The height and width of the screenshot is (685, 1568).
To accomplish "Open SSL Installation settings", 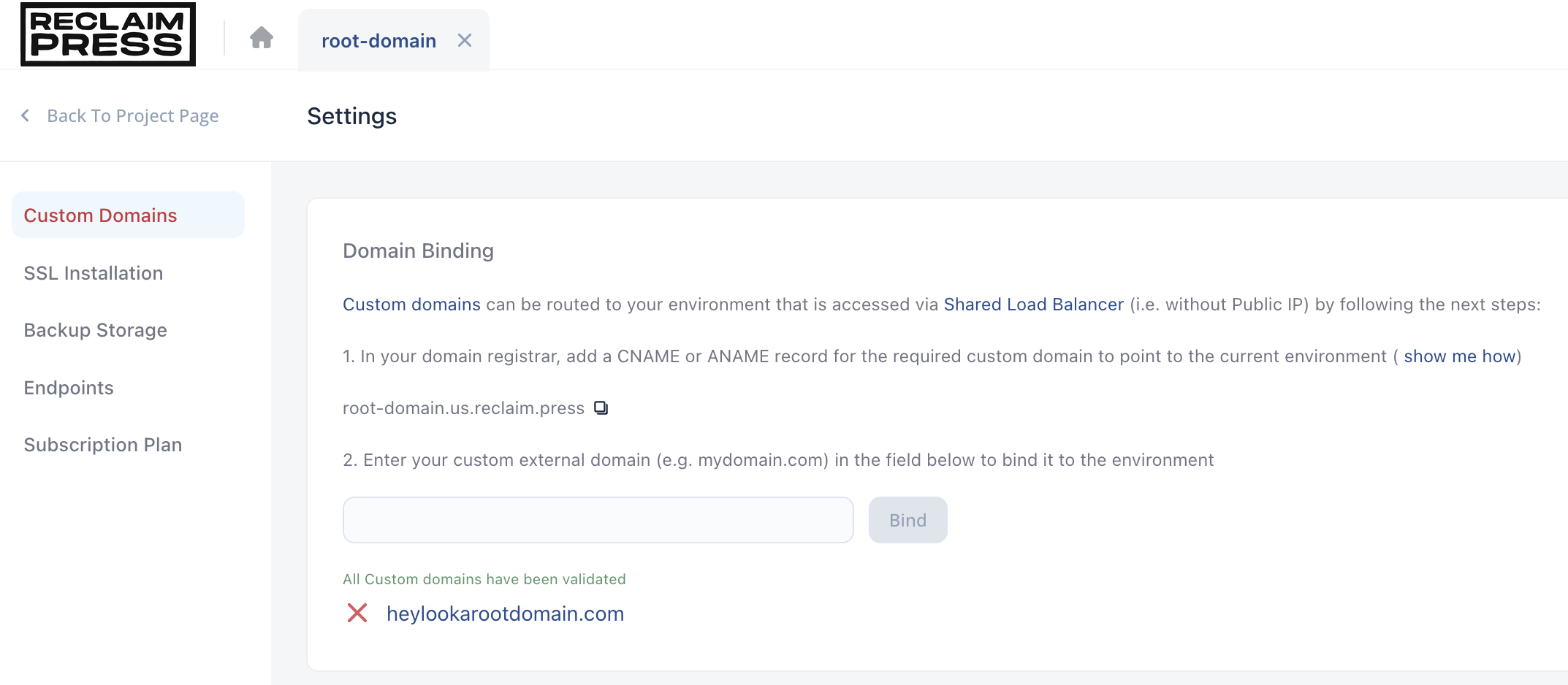I will (x=94, y=272).
